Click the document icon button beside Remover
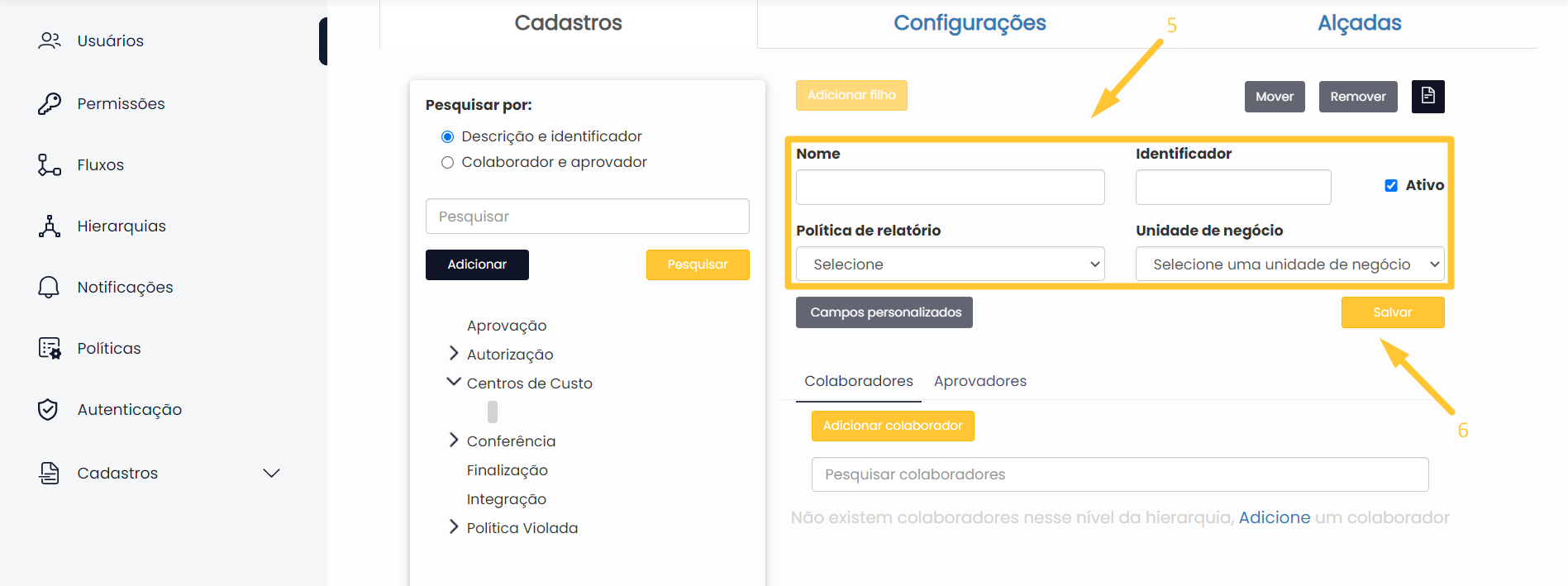1568x586 pixels. click(1427, 97)
